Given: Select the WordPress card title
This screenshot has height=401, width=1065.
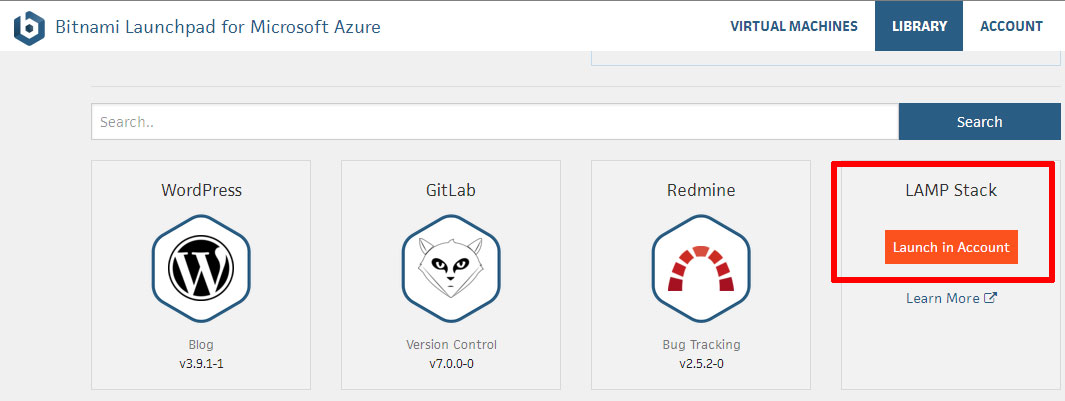Looking at the screenshot, I should click(201, 190).
